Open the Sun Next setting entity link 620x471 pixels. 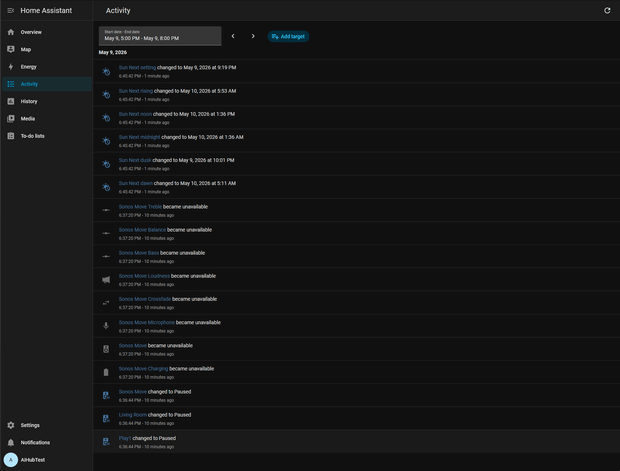pyautogui.click(x=137, y=68)
